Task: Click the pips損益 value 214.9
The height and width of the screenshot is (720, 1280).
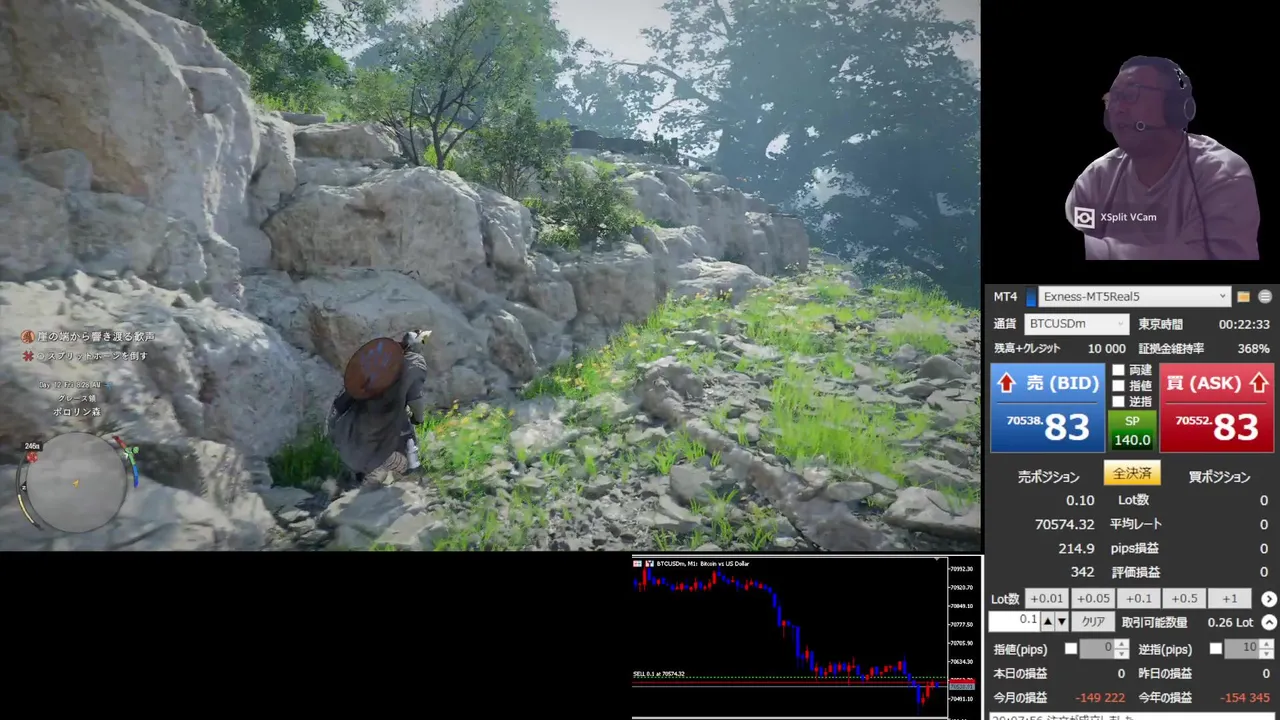Action: pos(1076,548)
